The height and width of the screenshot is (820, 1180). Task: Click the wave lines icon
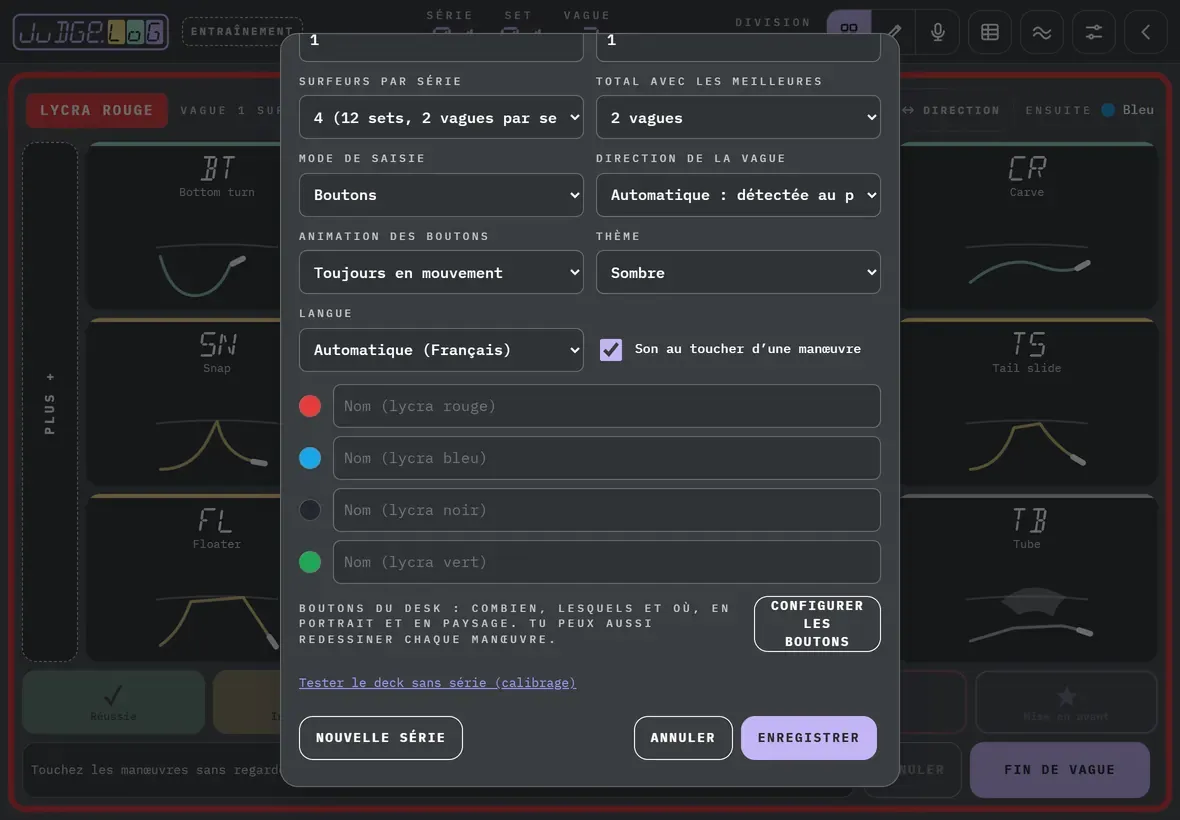pyautogui.click(x=1042, y=32)
